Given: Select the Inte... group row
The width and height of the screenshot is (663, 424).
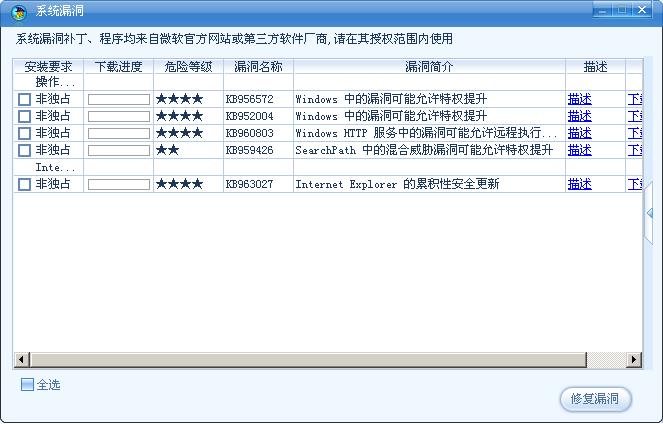Looking at the screenshot, I should tap(328, 167).
